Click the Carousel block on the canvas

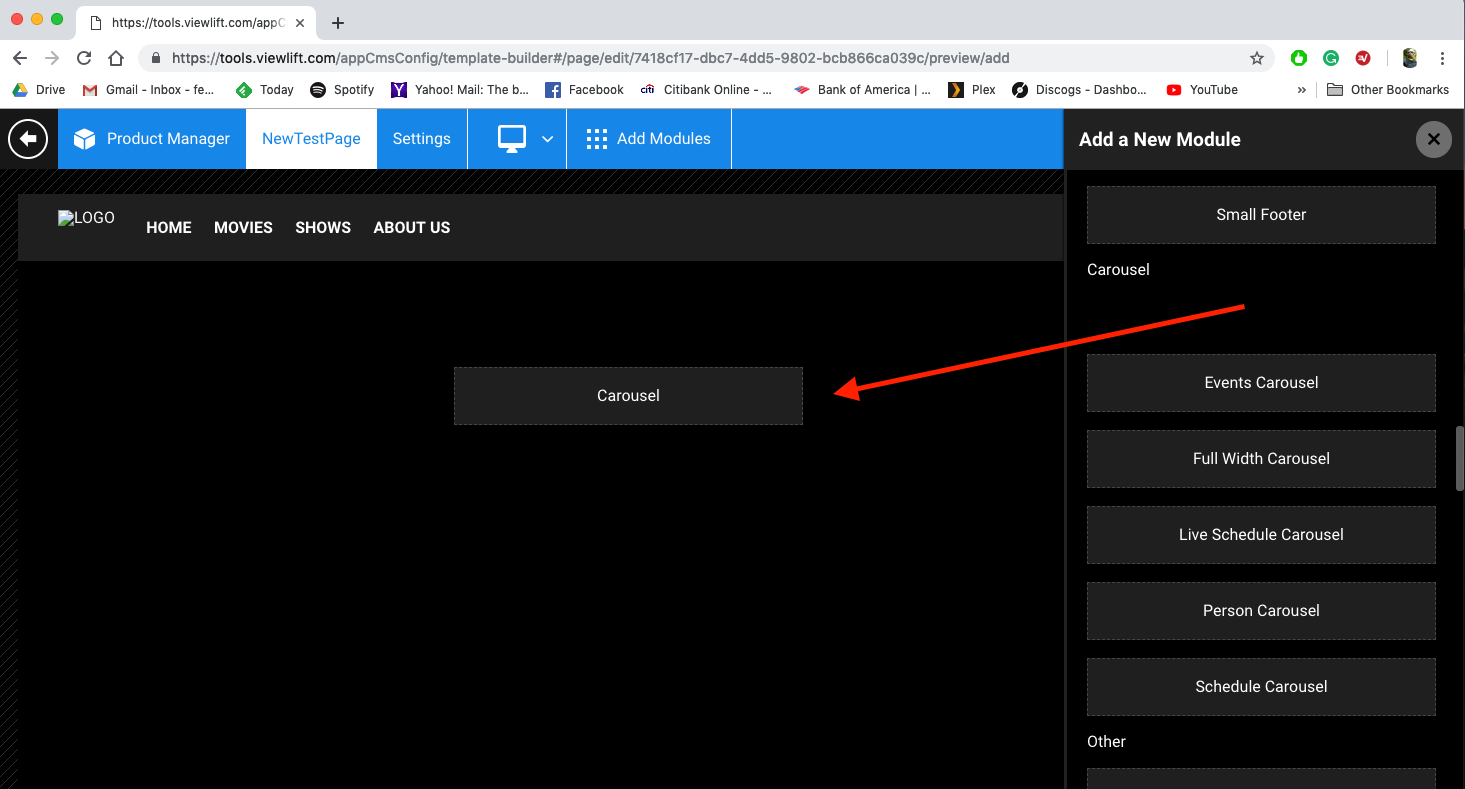628,396
